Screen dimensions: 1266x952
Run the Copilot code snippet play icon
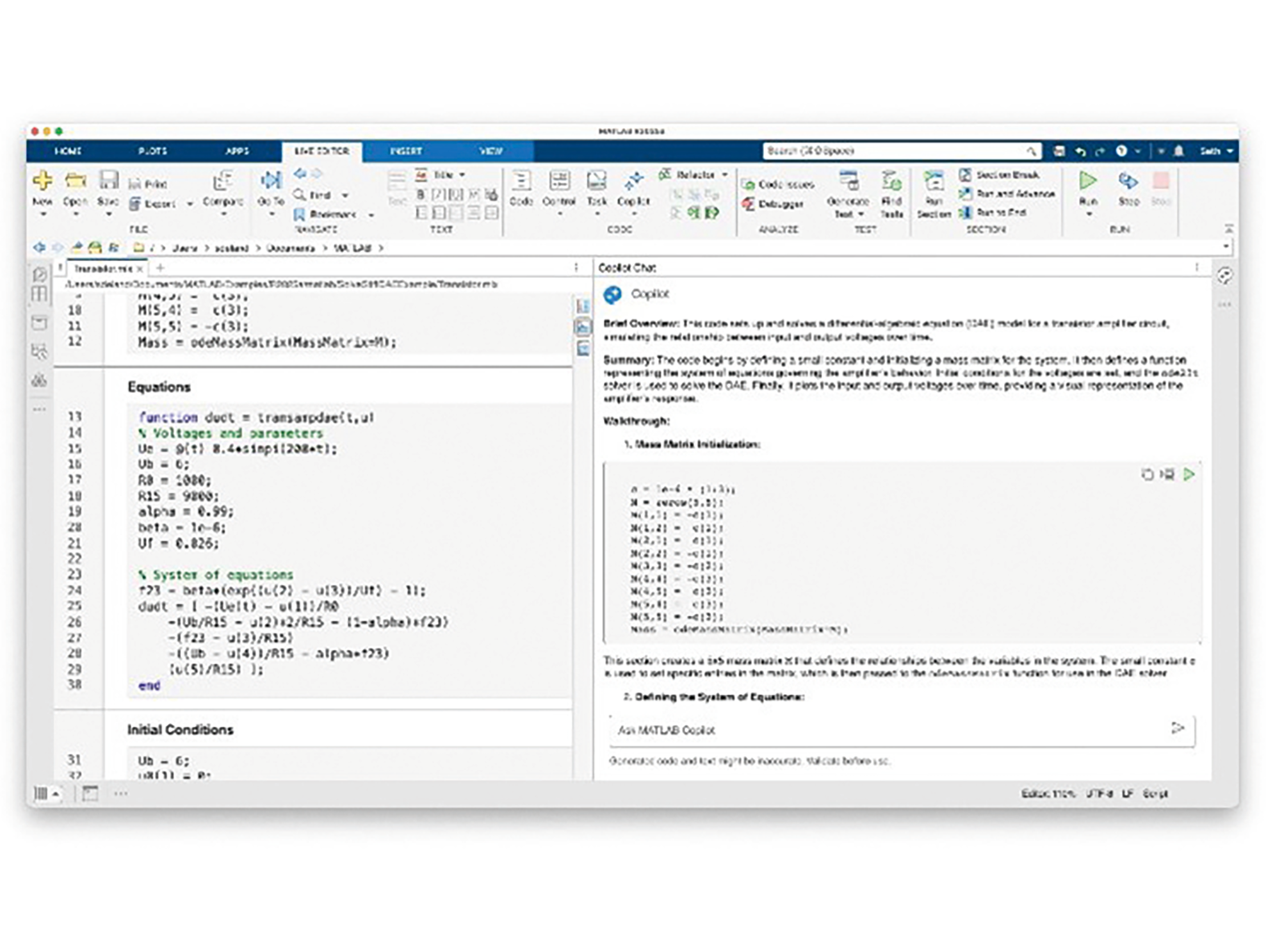[x=1189, y=474]
